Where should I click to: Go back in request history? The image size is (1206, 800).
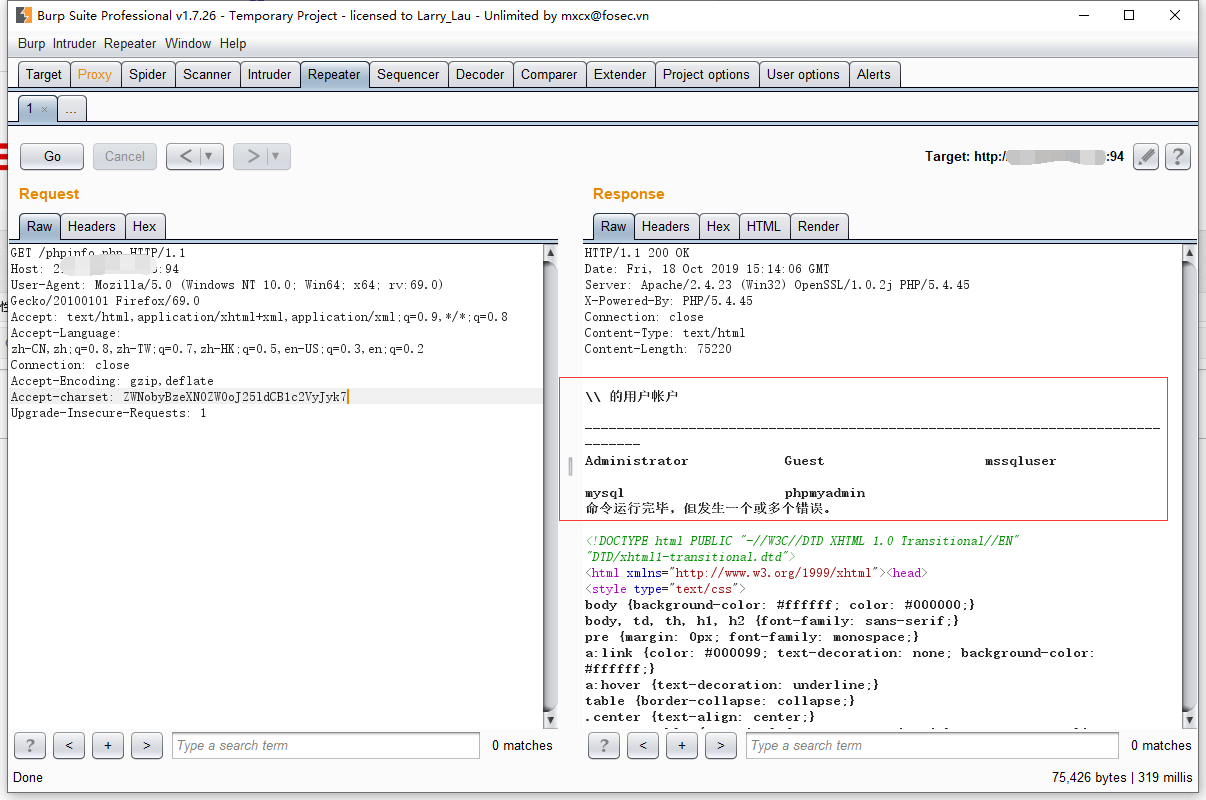pos(185,156)
